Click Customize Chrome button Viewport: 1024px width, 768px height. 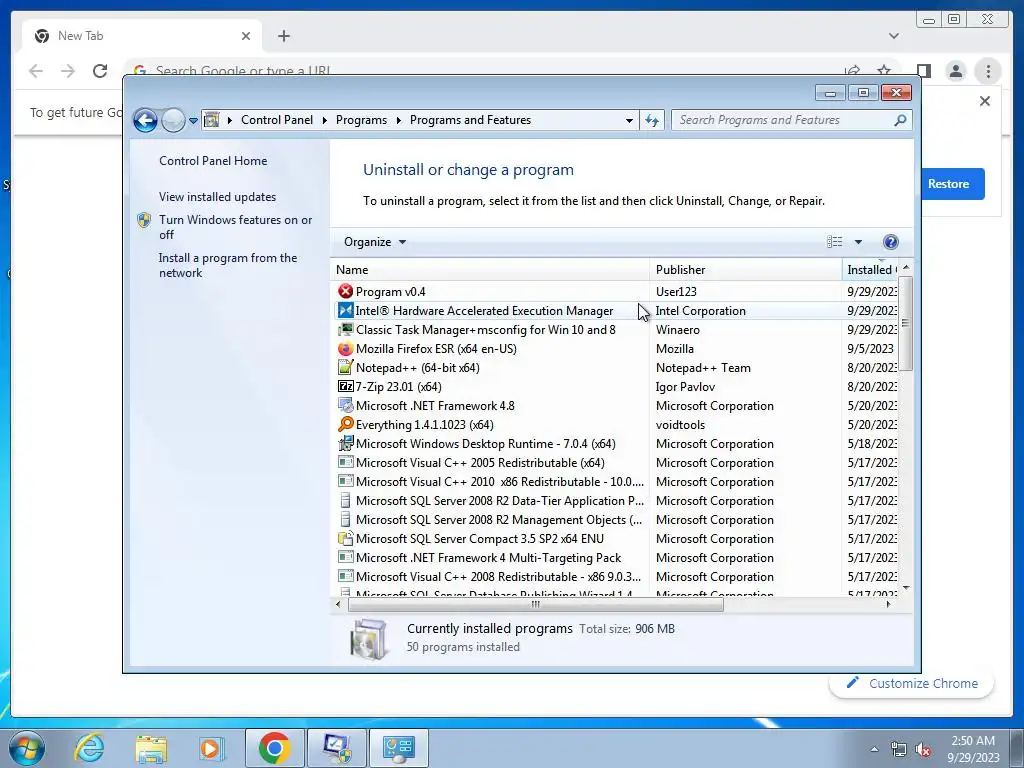(912, 683)
